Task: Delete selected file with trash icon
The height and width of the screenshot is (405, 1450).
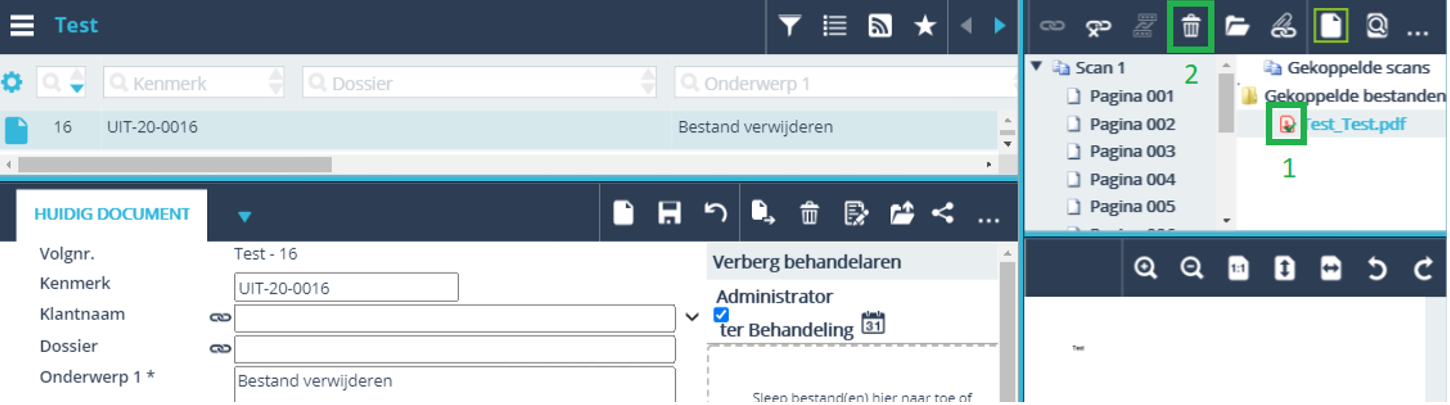Action: pos(1191,26)
